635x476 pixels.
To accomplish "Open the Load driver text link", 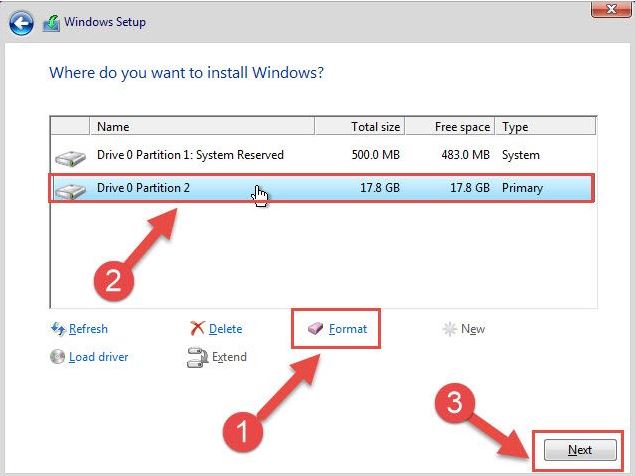I will [x=99, y=357].
